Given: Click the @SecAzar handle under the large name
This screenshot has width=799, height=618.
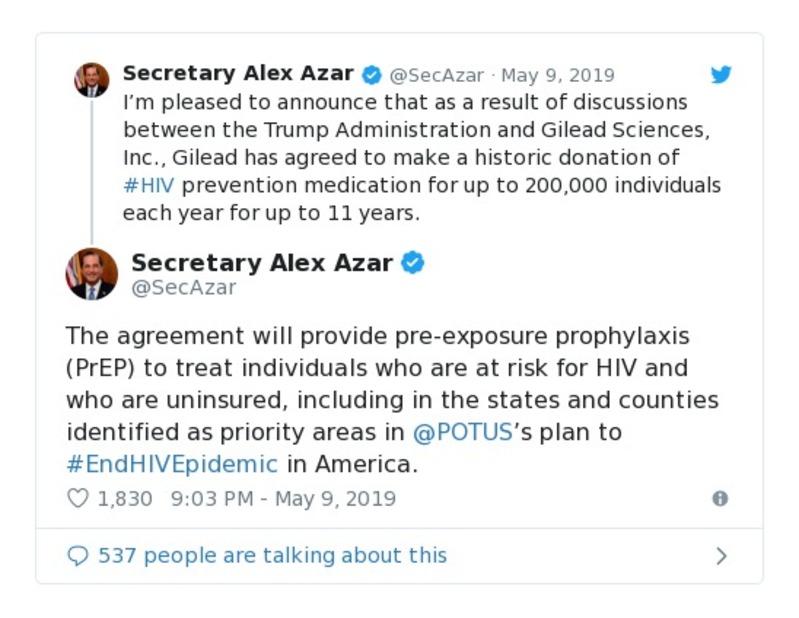Looking at the screenshot, I should click(x=184, y=288).
